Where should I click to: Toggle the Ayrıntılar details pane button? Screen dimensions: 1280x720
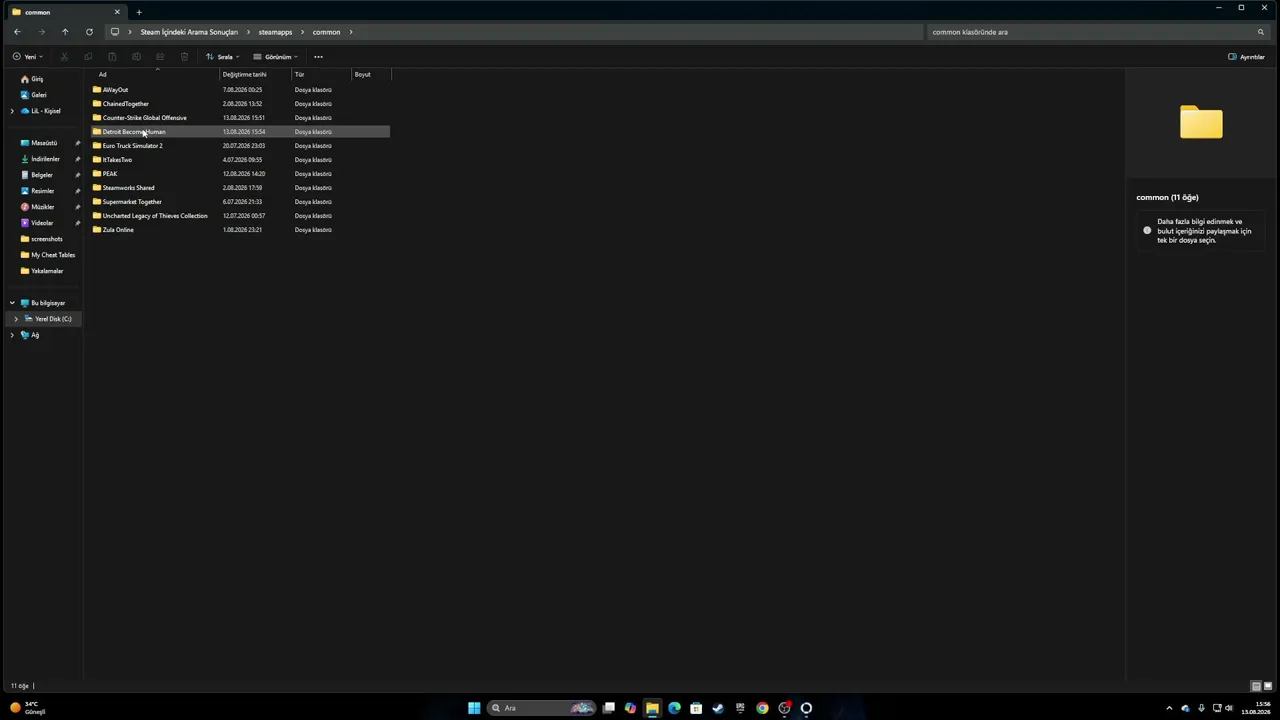point(1246,57)
